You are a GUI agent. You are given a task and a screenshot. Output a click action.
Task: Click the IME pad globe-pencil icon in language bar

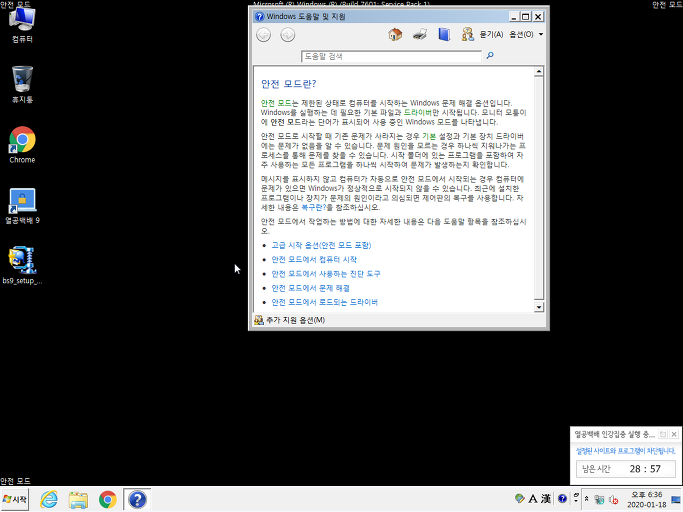pyautogui.click(x=519, y=498)
